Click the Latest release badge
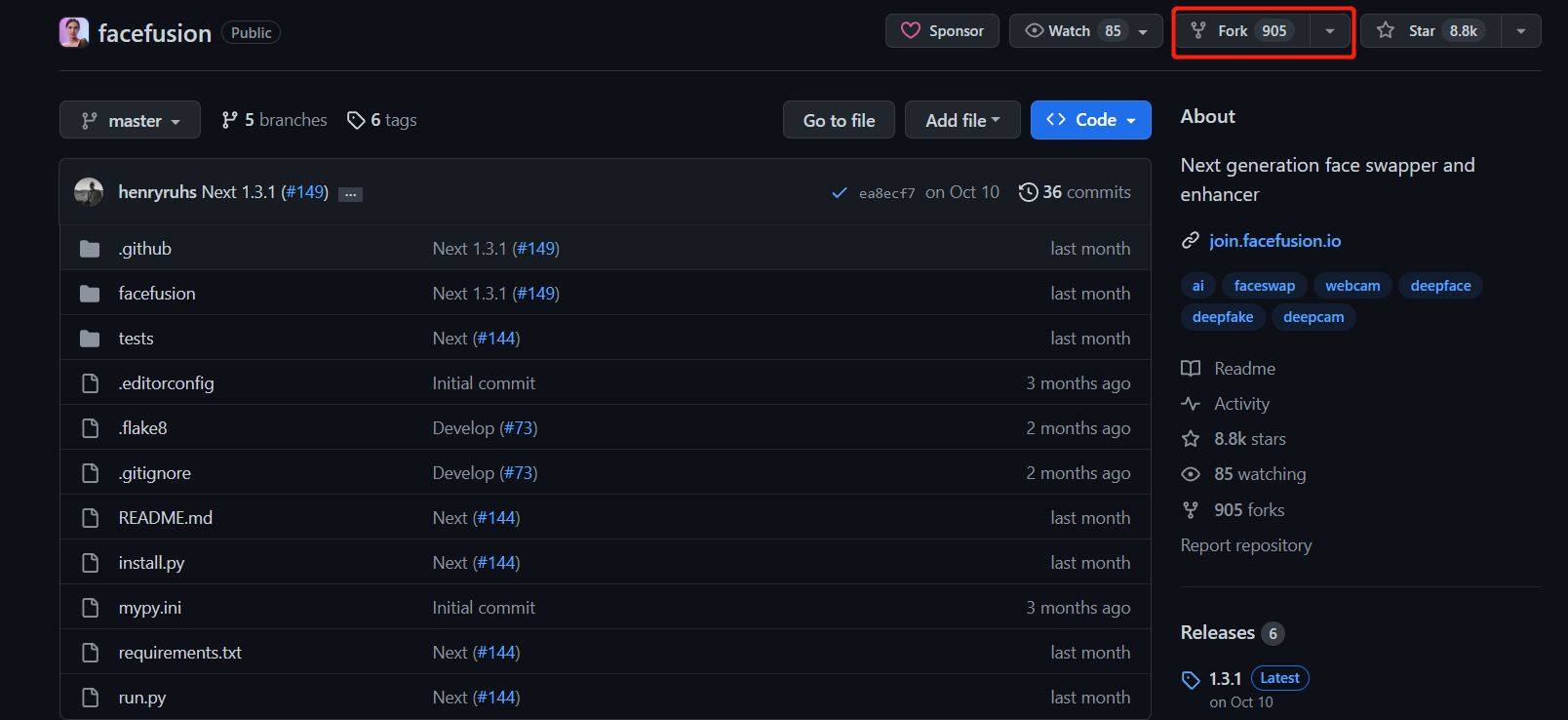 [x=1280, y=678]
